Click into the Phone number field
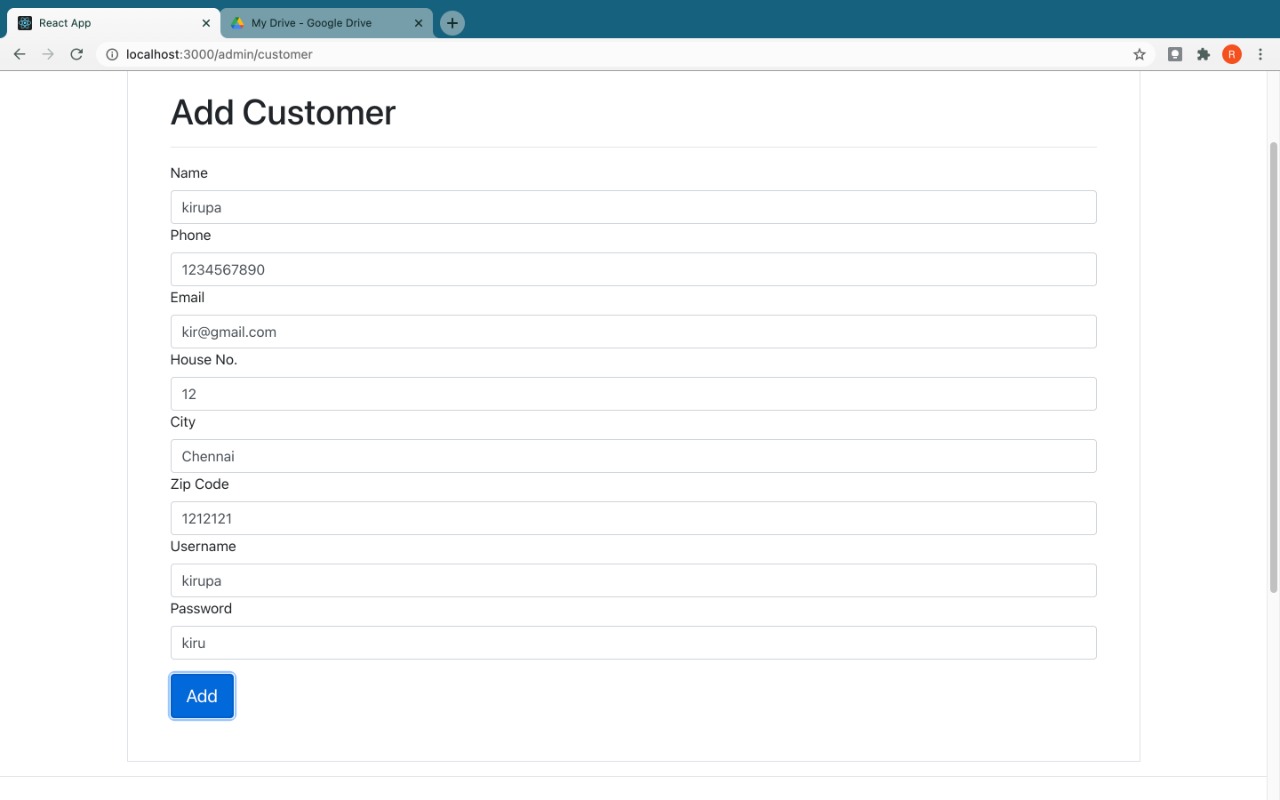Screen dimensions: 1280x800 pos(633,269)
